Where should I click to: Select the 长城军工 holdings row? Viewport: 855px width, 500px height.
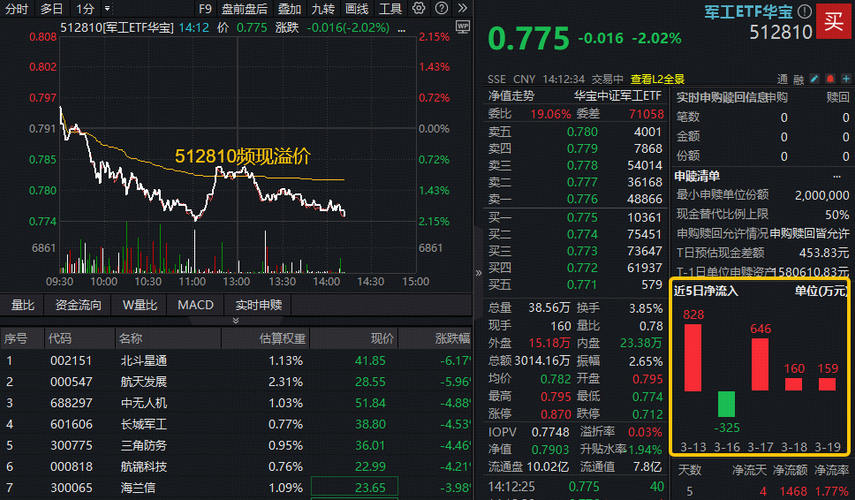click(236, 424)
